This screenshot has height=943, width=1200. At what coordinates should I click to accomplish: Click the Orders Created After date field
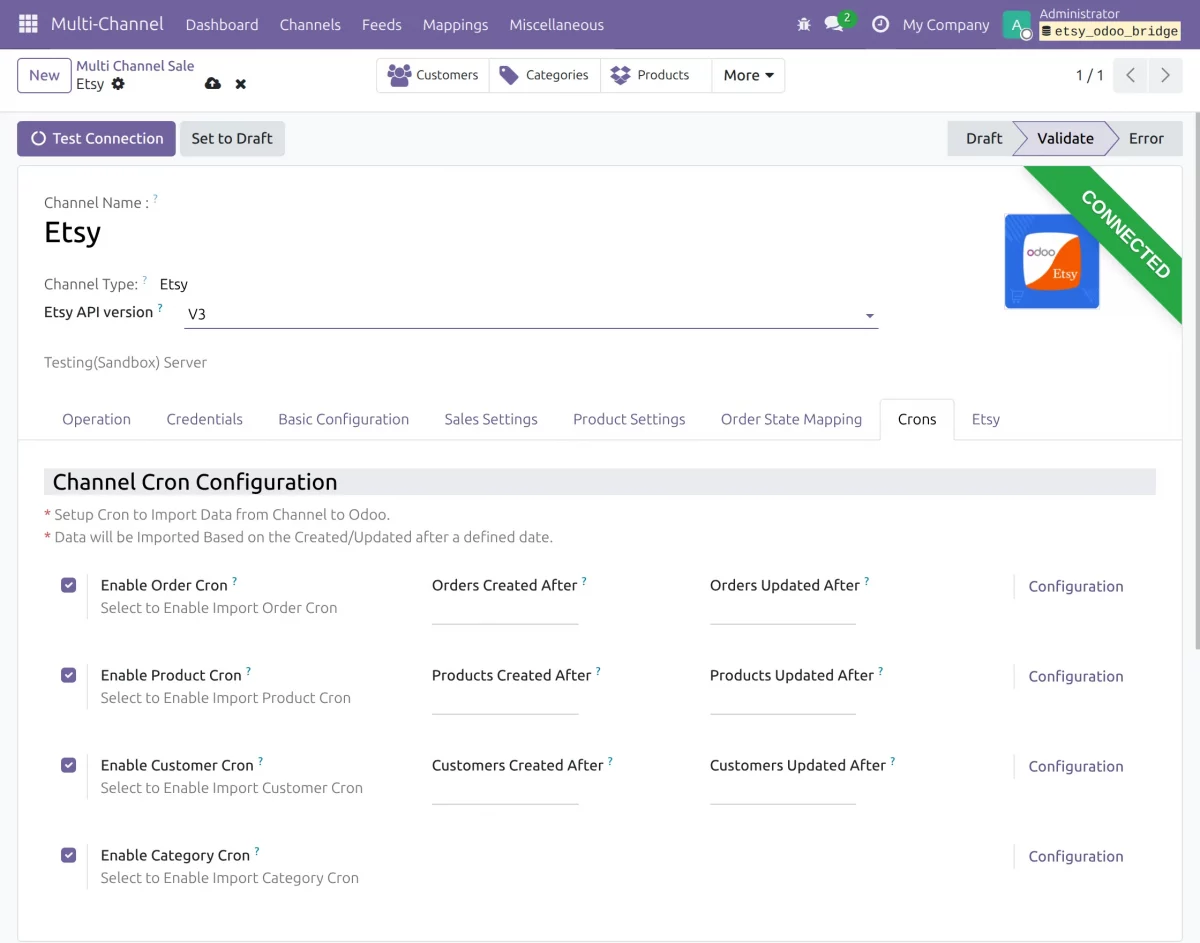pos(505,613)
